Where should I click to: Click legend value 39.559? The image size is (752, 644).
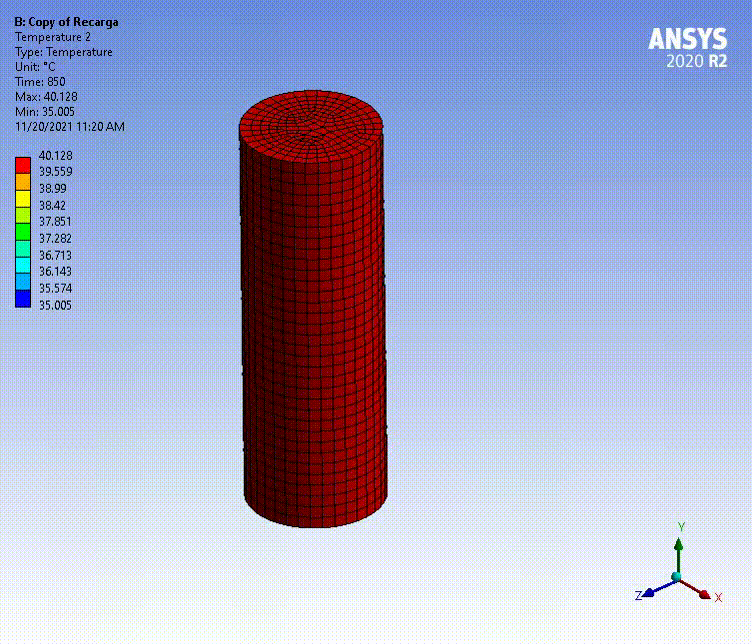tap(56, 172)
